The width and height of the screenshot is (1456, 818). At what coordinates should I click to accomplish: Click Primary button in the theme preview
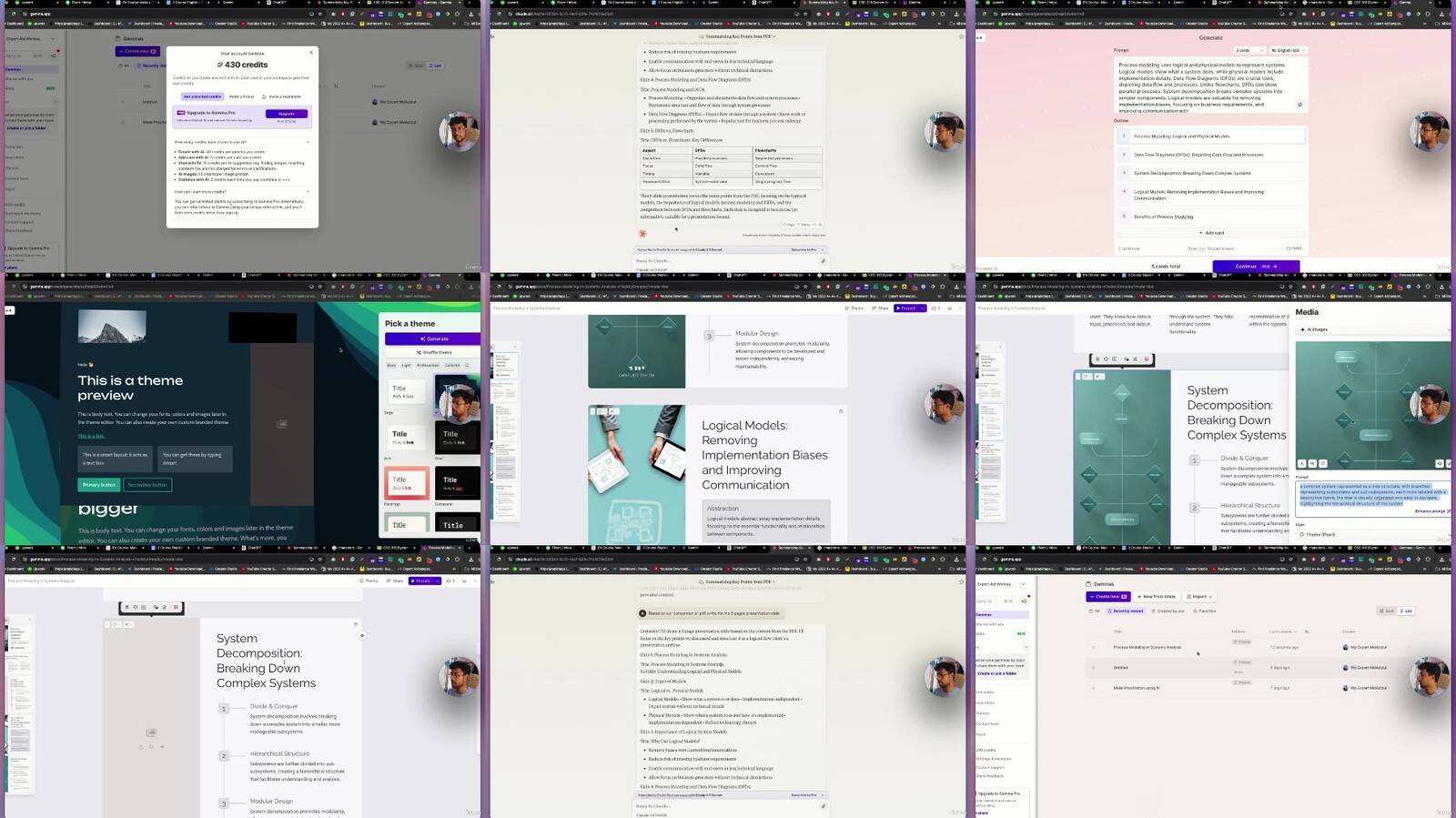pos(99,485)
